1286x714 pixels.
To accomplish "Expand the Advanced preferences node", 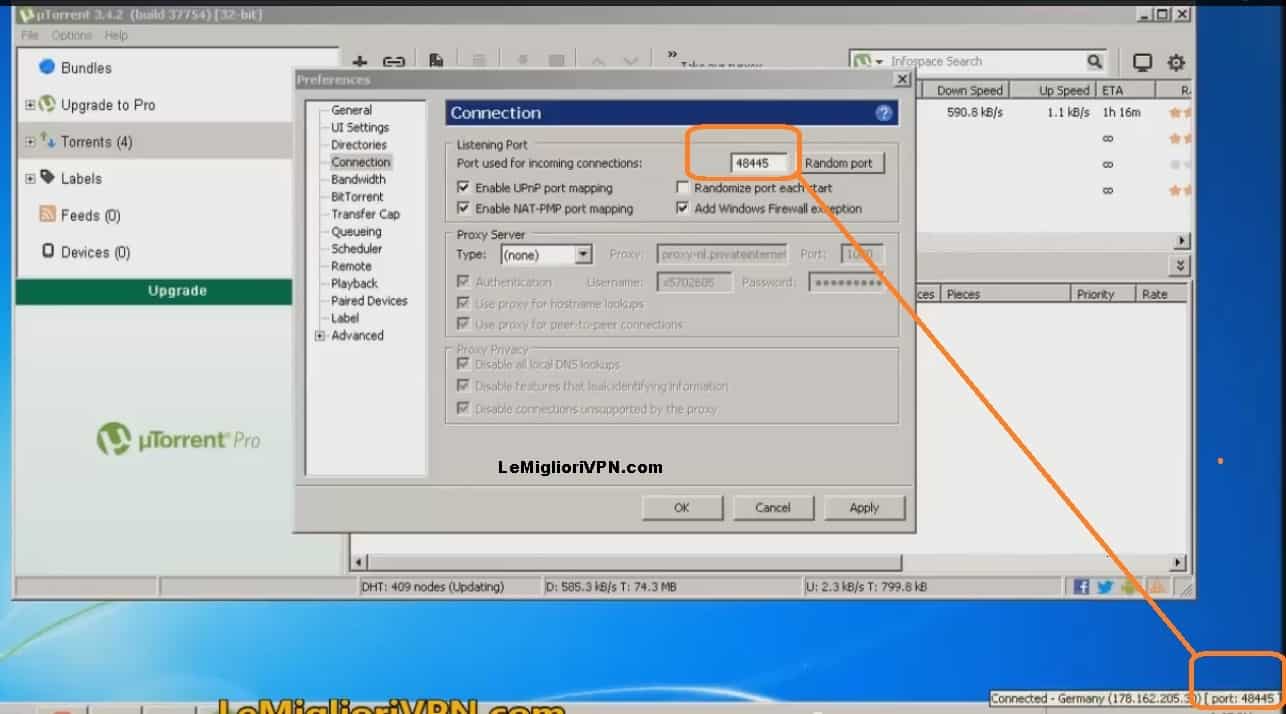I will coord(320,336).
